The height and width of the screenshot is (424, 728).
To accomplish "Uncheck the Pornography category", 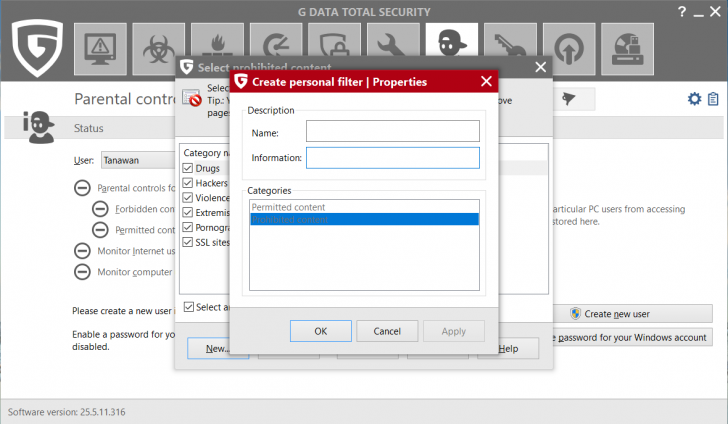I will (x=188, y=227).
